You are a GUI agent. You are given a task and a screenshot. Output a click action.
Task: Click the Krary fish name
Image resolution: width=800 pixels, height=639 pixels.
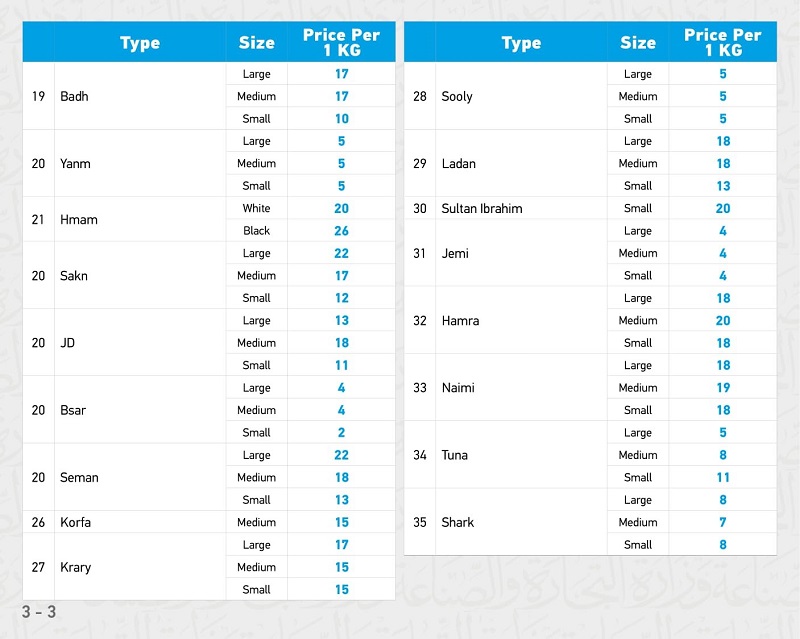click(75, 568)
